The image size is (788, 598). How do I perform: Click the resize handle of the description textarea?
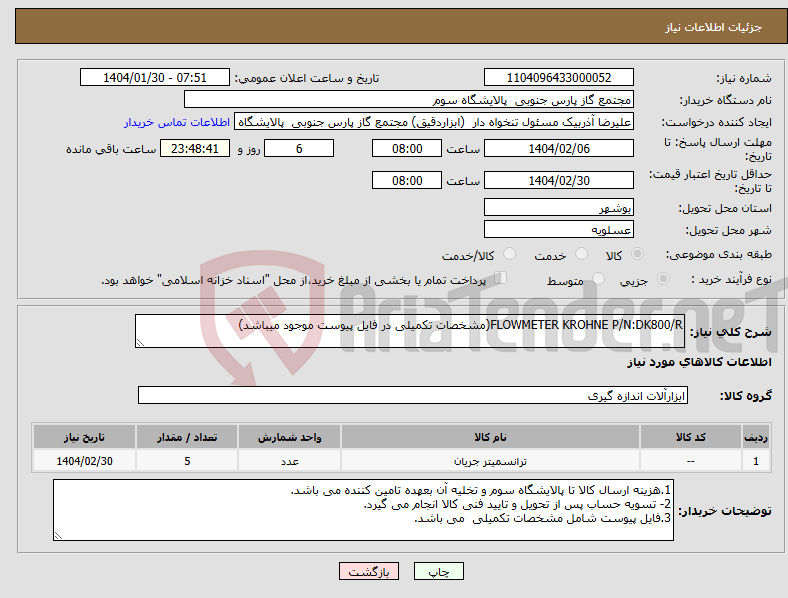pyautogui.click(x=140, y=343)
